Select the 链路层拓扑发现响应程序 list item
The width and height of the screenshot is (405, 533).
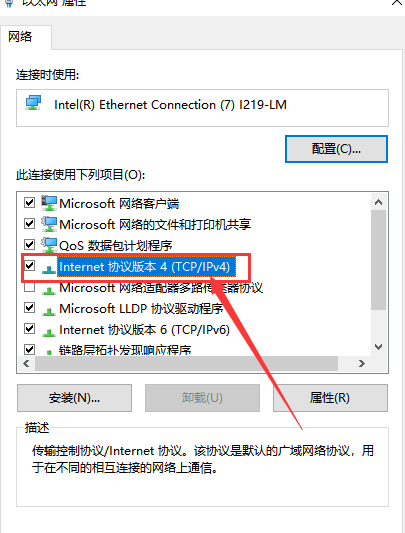[124, 350]
